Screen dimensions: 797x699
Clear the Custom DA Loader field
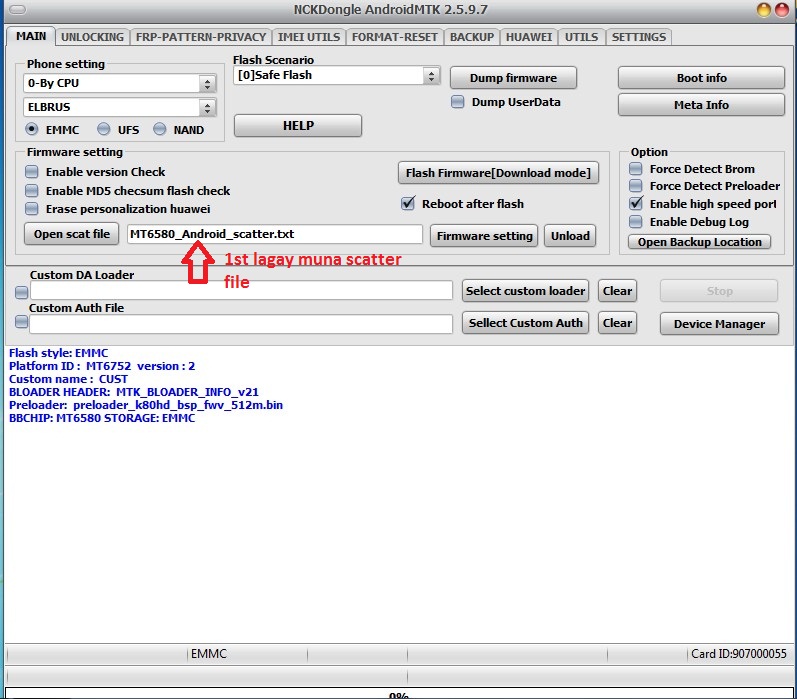pos(618,291)
